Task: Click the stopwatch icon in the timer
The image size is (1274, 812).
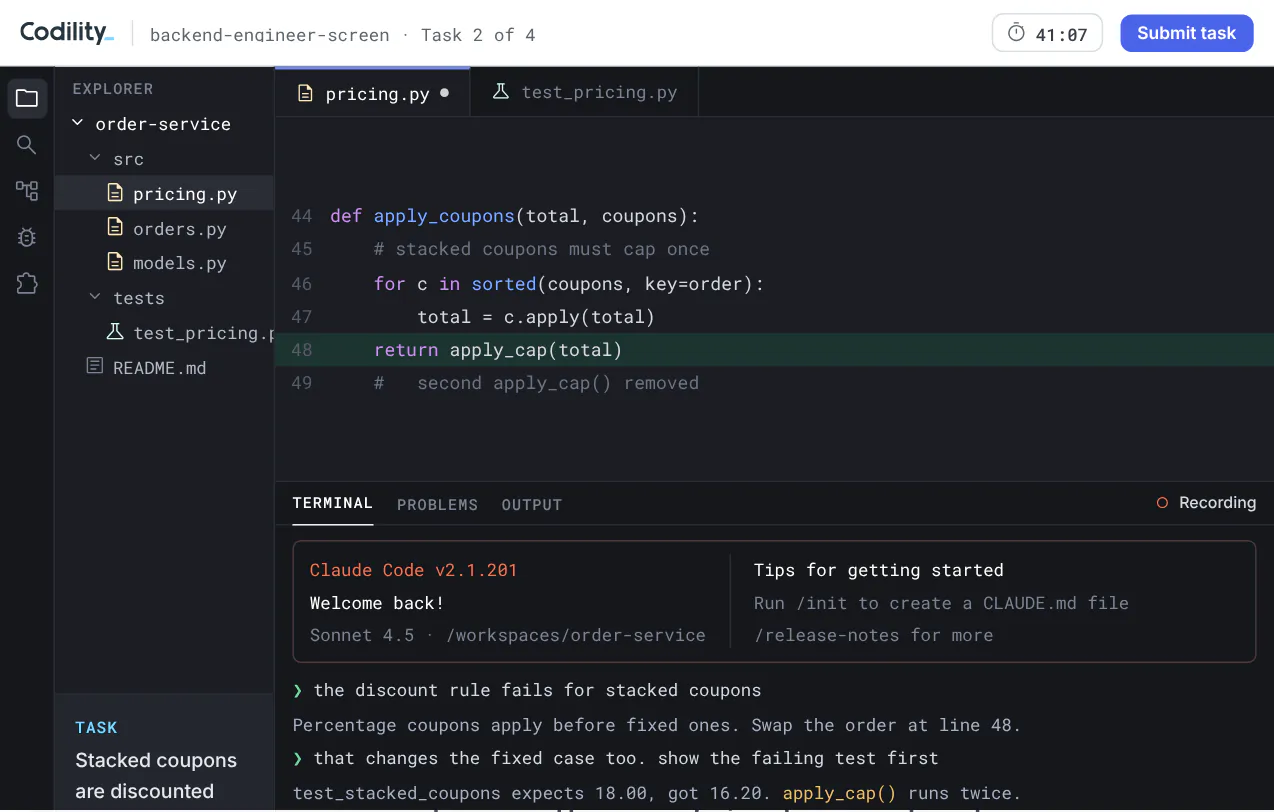Action: (x=1016, y=33)
